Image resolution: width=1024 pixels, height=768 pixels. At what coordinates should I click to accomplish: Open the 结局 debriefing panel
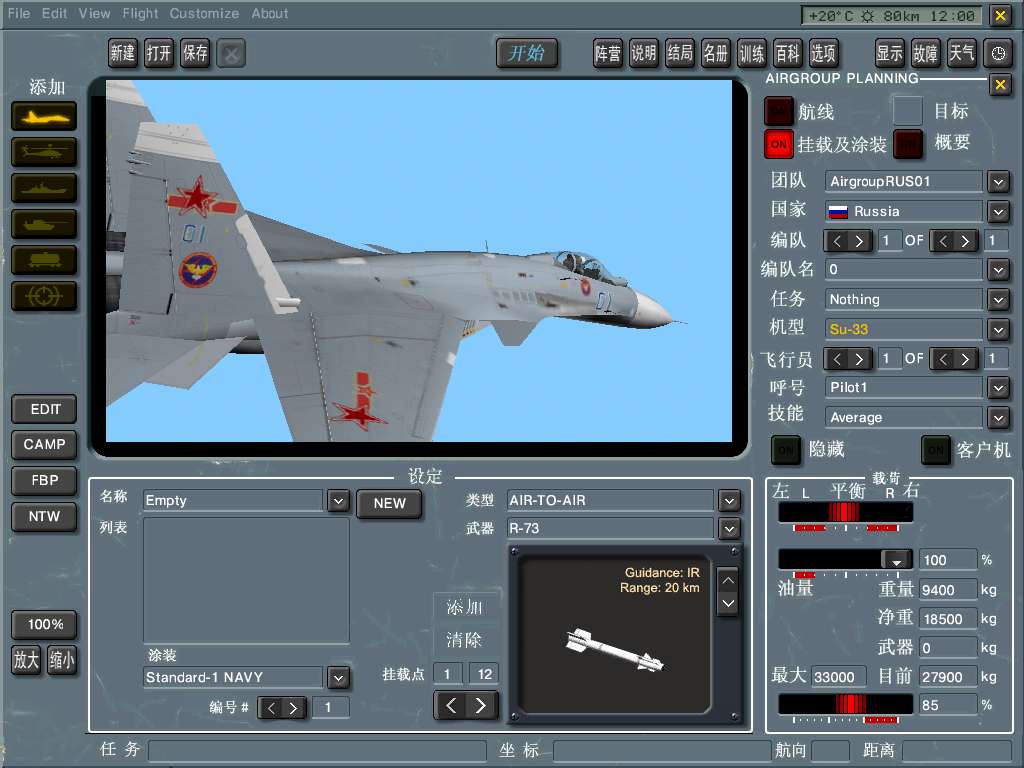pos(679,53)
